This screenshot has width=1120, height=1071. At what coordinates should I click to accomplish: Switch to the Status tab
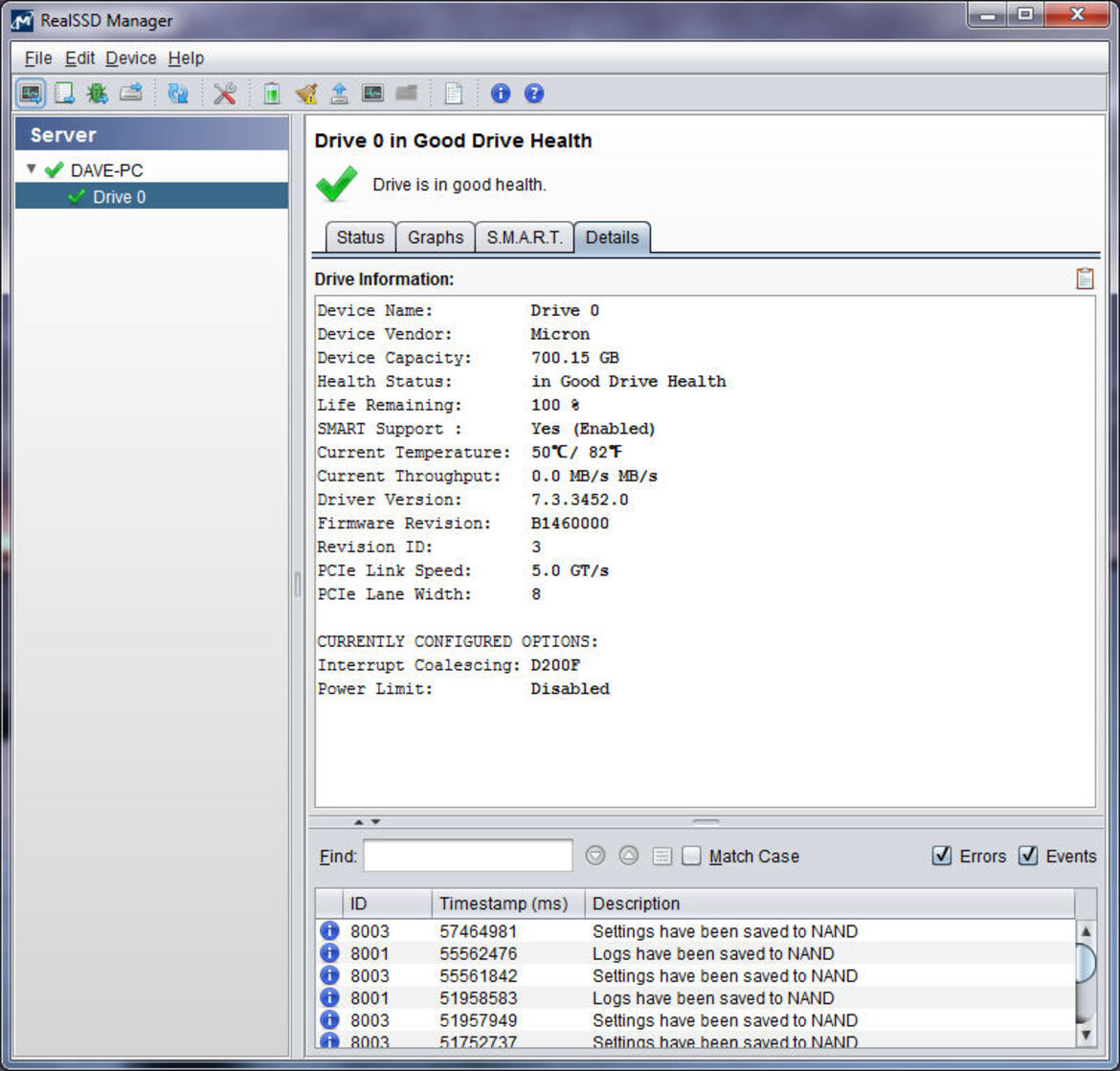click(x=361, y=237)
